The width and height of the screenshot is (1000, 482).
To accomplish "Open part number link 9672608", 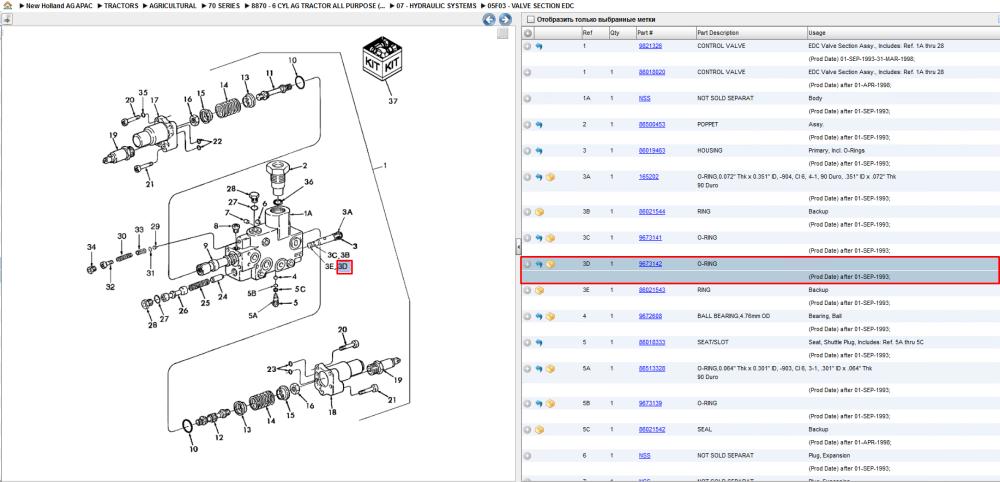I will pos(650,316).
